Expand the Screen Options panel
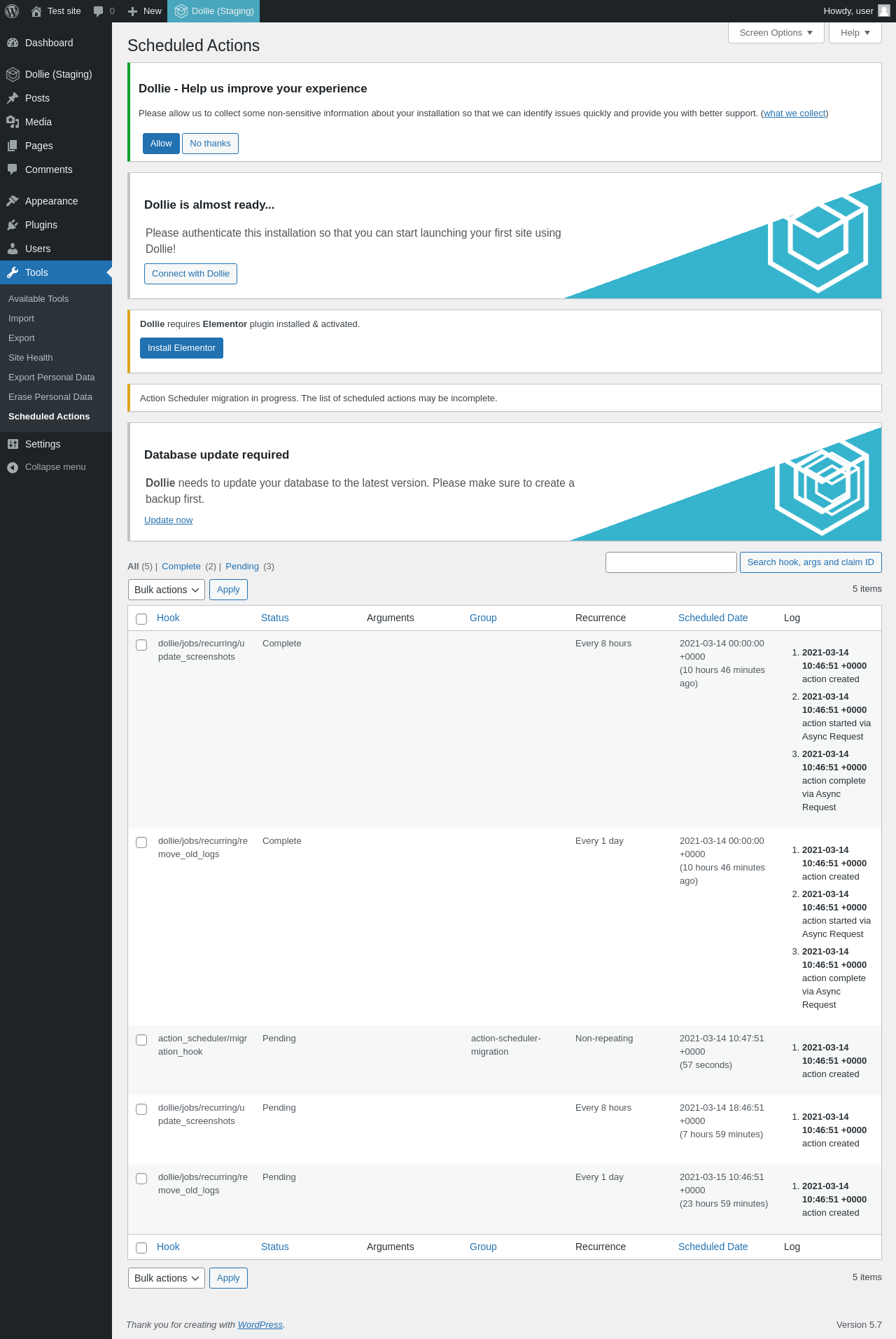This screenshot has height=1339, width=896. (x=776, y=33)
